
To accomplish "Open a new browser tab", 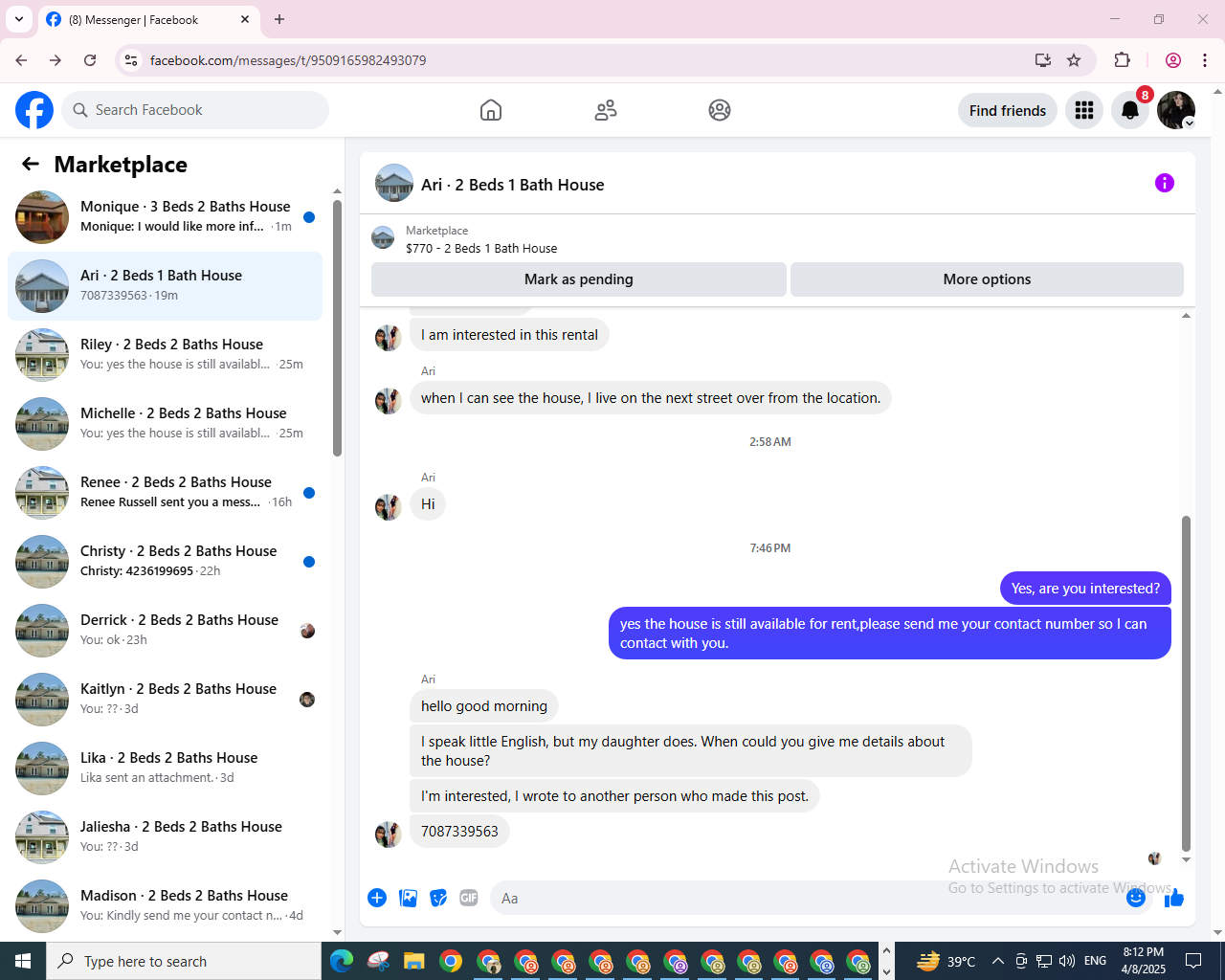I will pos(279,19).
